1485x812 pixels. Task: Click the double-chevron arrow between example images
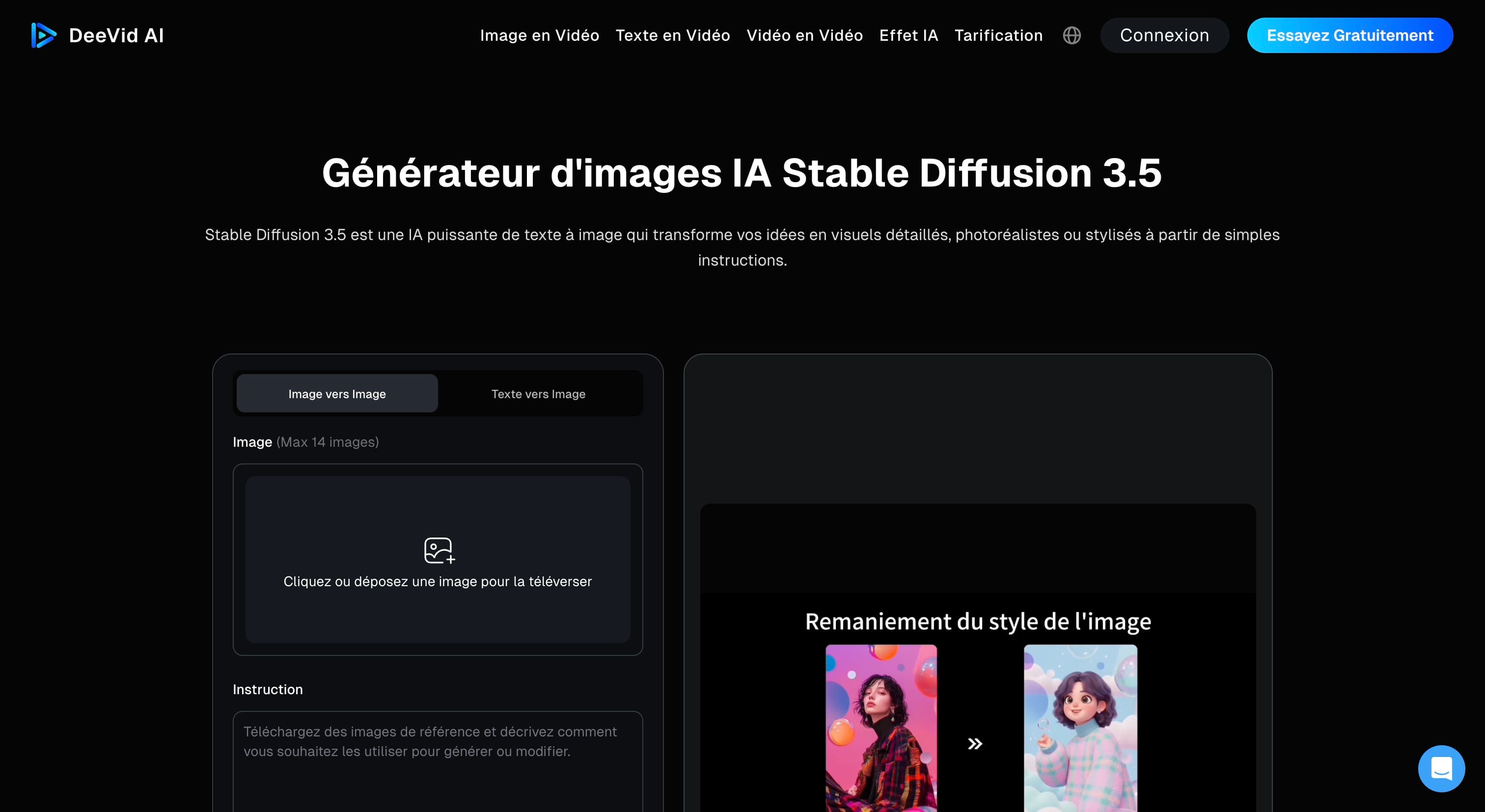975,743
